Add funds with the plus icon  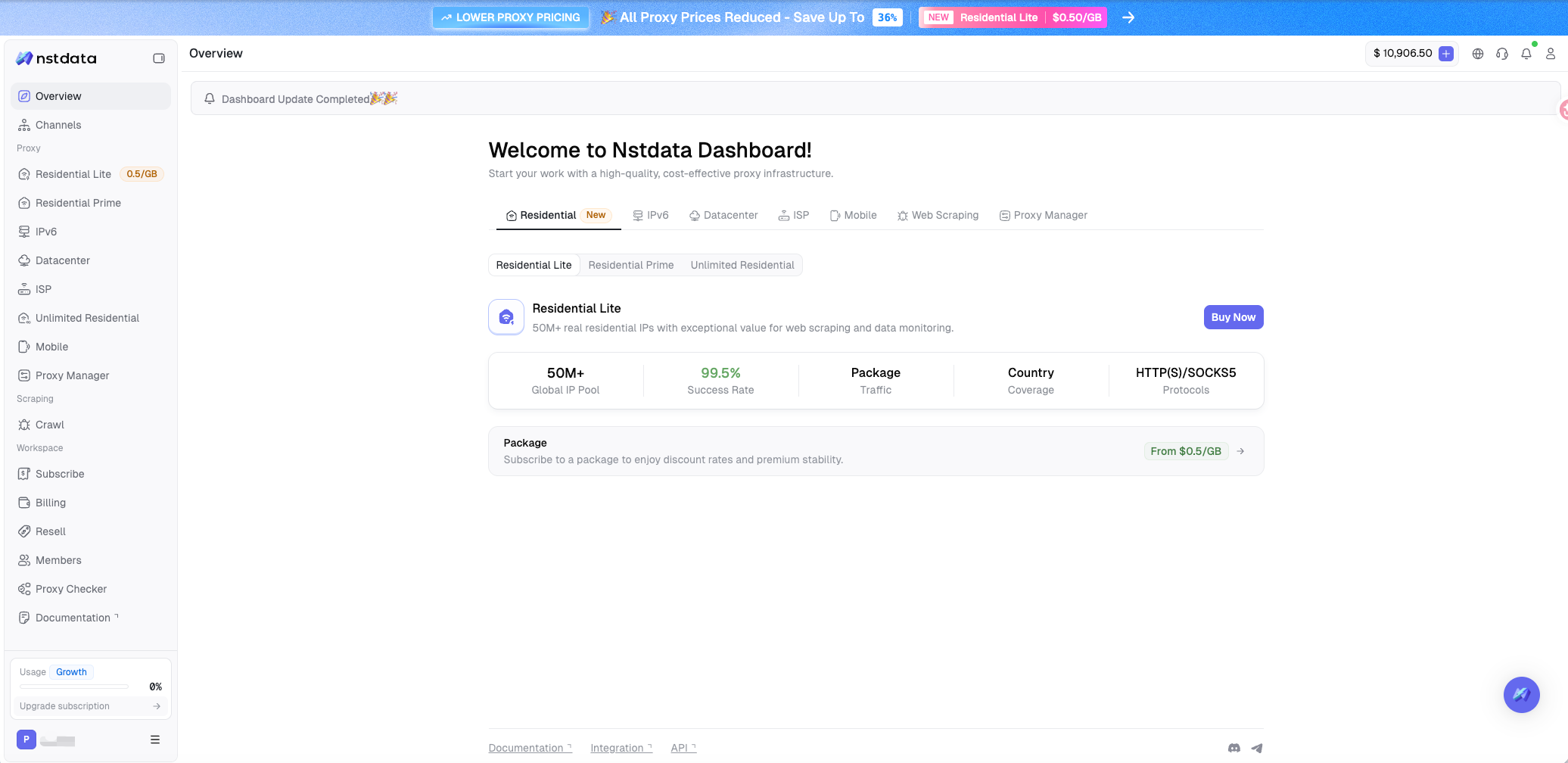pyautogui.click(x=1446, y=54)
